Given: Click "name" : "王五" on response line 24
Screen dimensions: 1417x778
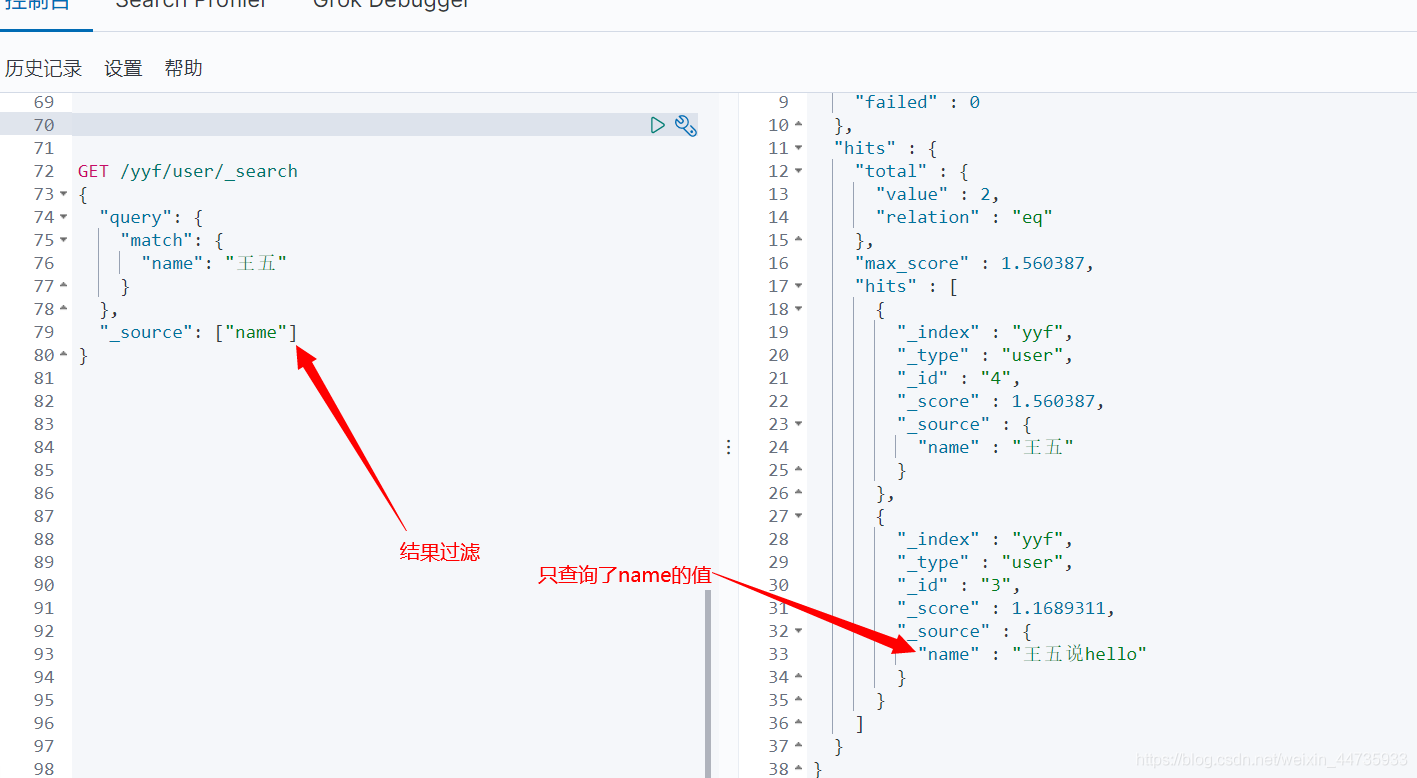Looking at the screenshot, I should 996,447.
